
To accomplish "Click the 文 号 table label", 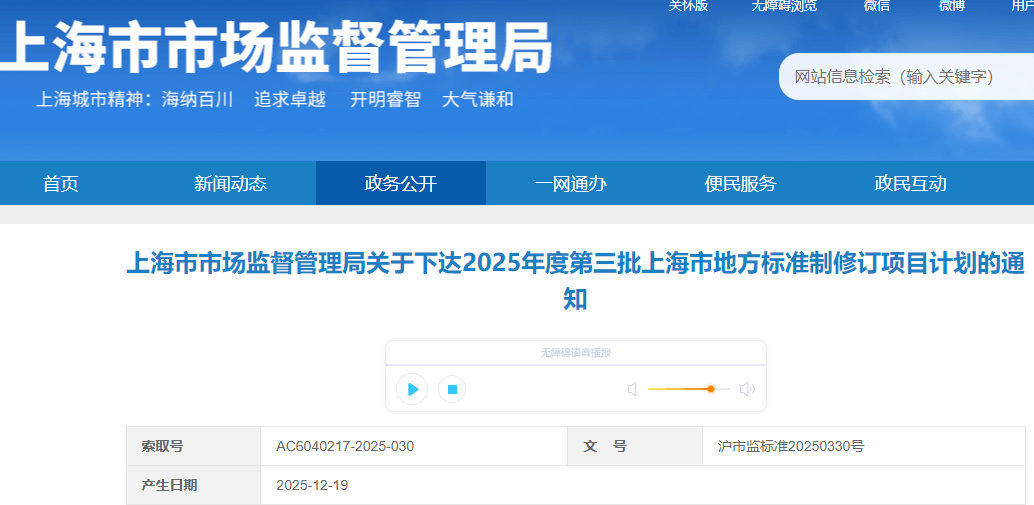I will click(x=605, y=446).
